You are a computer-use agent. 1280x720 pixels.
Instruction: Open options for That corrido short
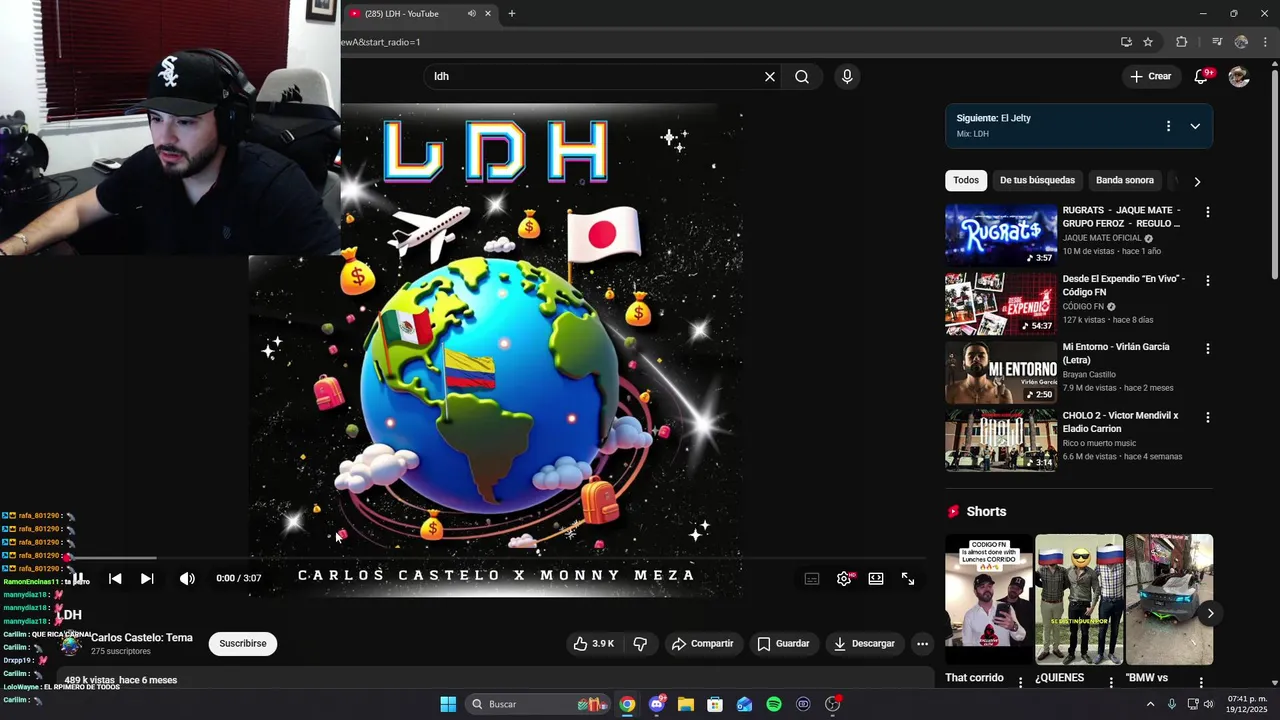(x=1020, y=682)
